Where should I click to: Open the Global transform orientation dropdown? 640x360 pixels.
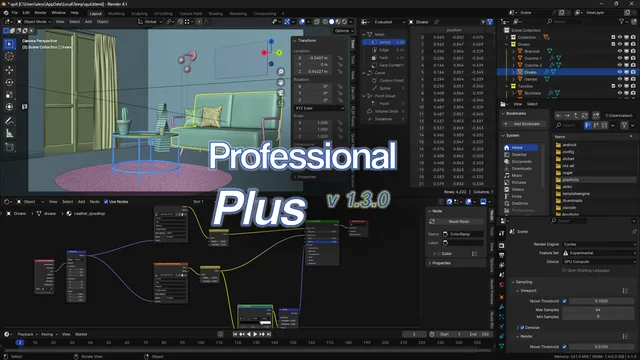click(149, 22)
